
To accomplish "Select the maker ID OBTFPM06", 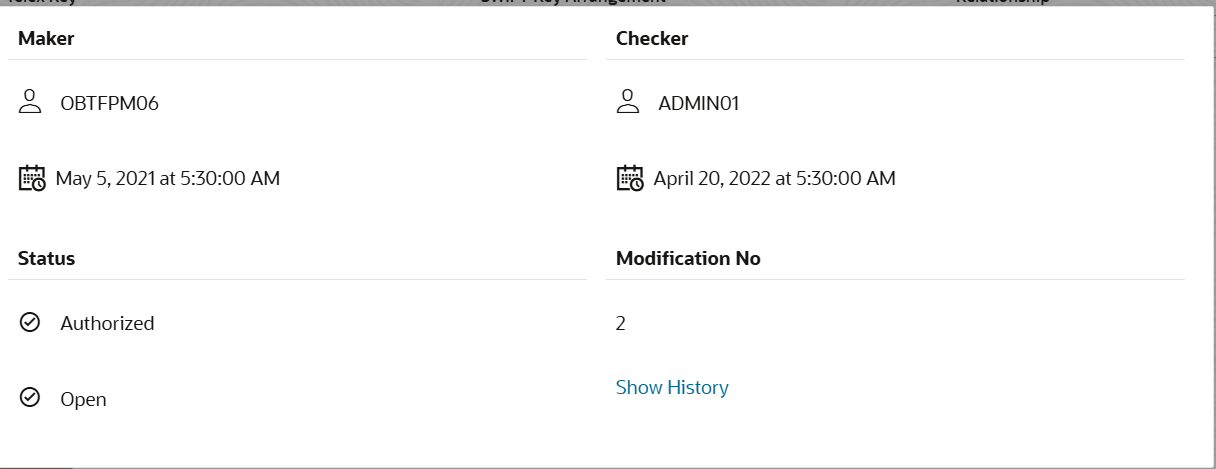I will (x=109, y=103).
